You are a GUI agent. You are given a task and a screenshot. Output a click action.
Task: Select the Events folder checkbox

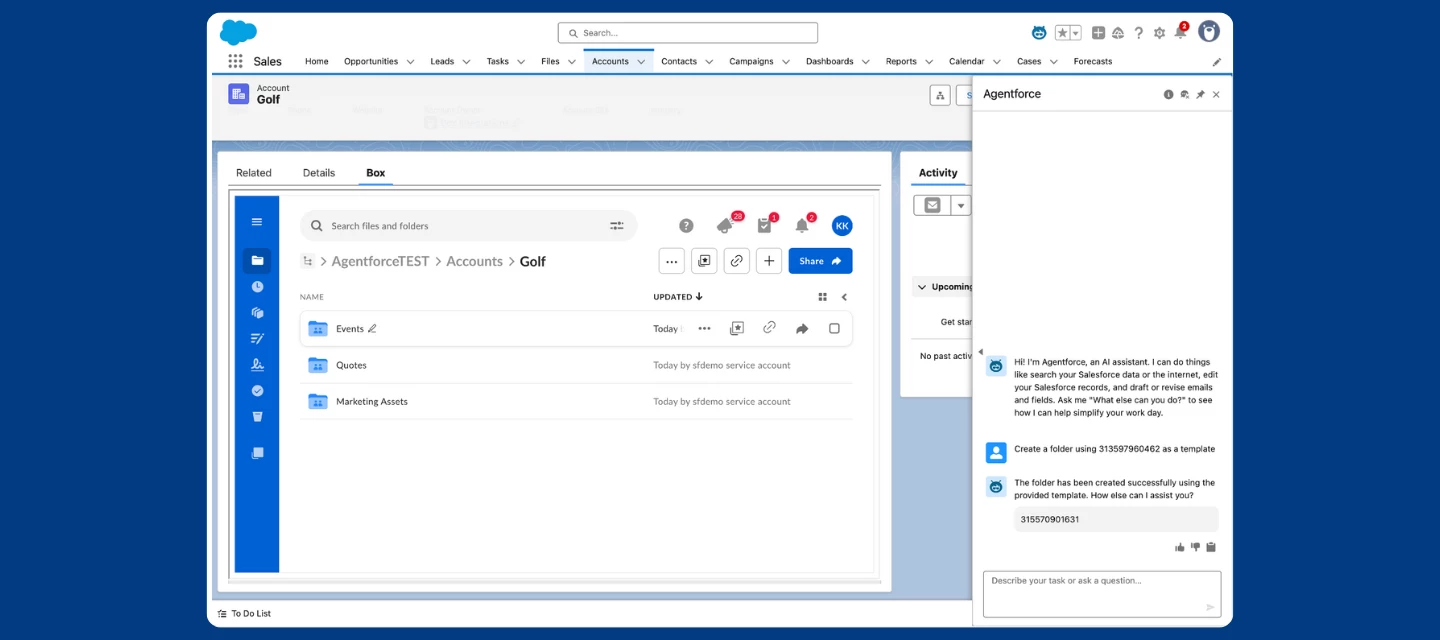coord(834,328)
